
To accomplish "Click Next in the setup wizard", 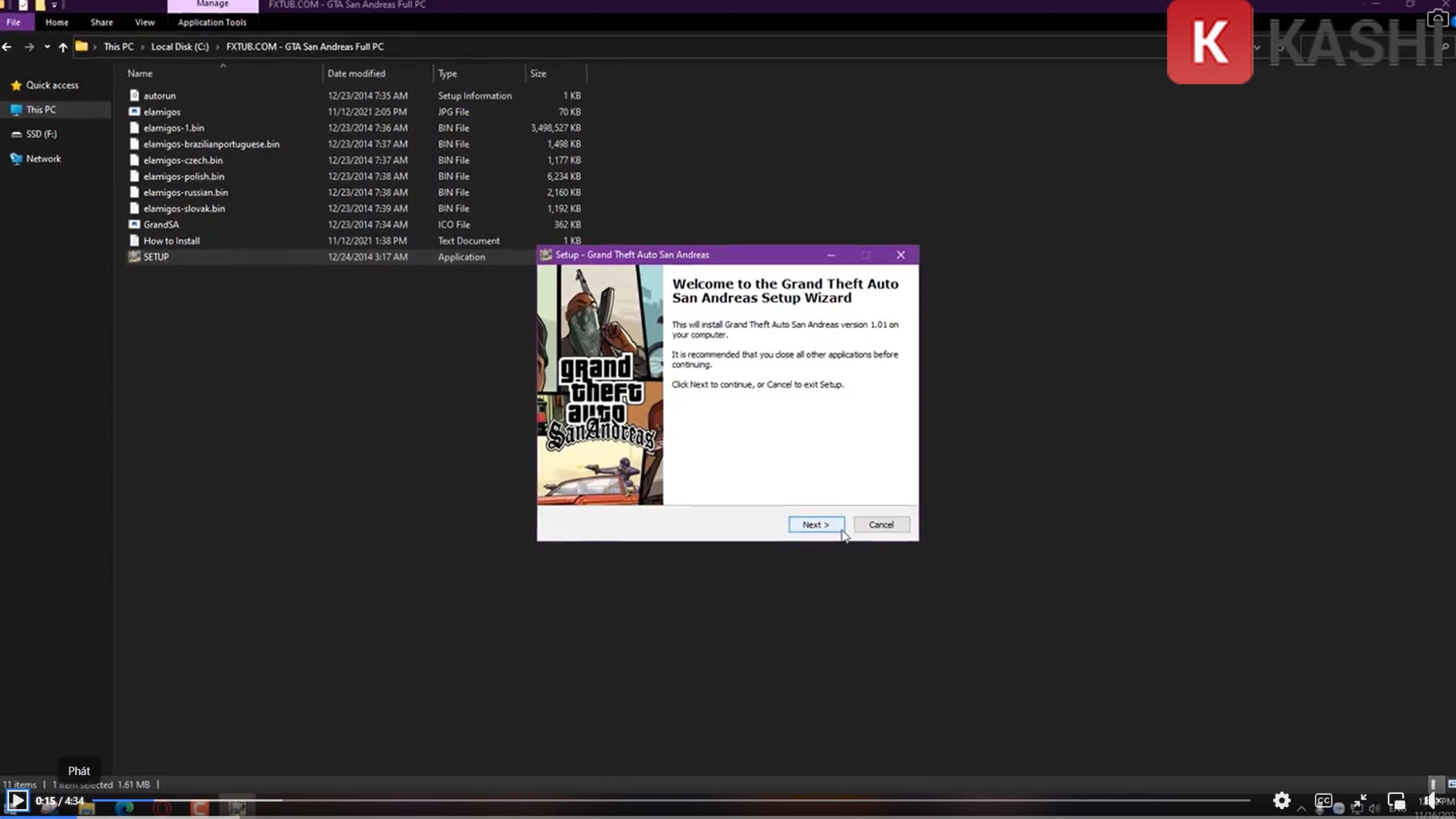I will 816,524.
